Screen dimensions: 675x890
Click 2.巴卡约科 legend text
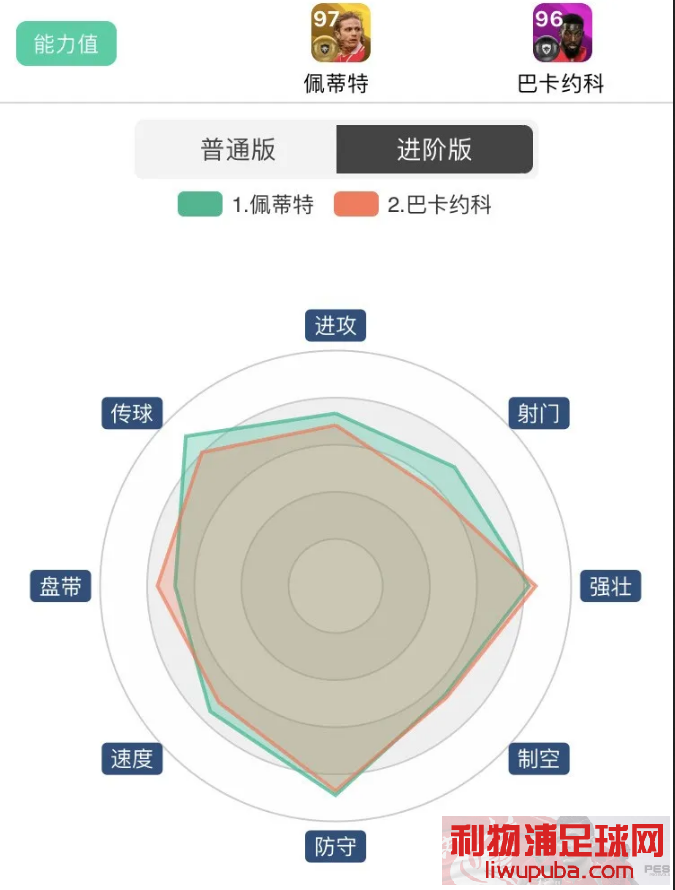pos(439,205)
